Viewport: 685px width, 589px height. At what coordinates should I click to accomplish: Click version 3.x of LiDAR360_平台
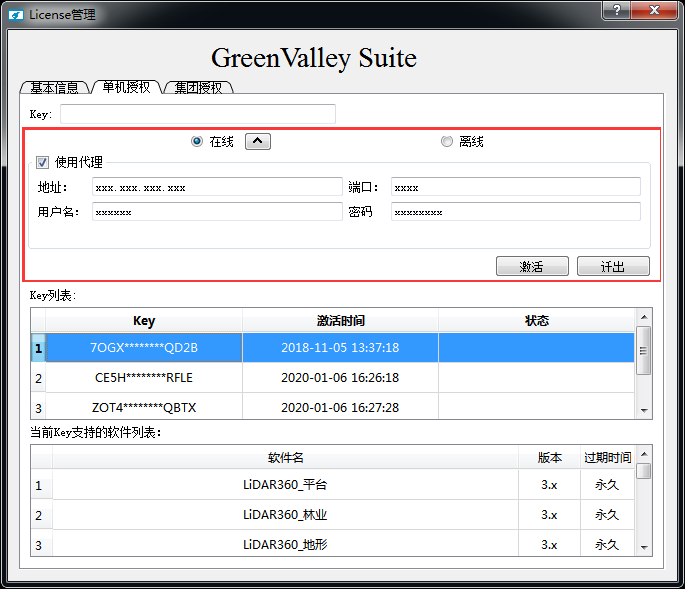[x=550, y=485]
